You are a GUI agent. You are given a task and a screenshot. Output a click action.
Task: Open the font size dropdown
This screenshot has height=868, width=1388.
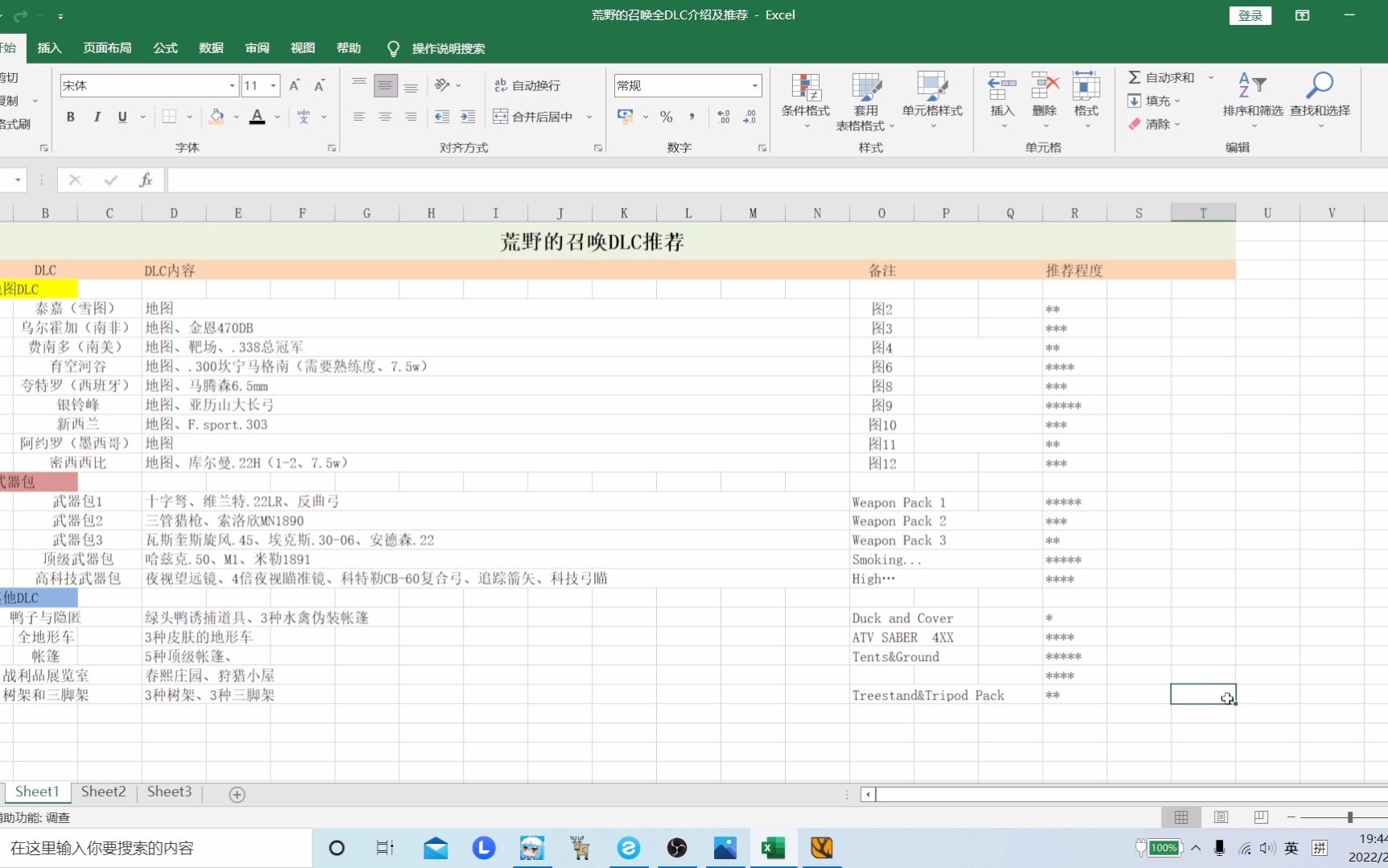click(274, 85)
